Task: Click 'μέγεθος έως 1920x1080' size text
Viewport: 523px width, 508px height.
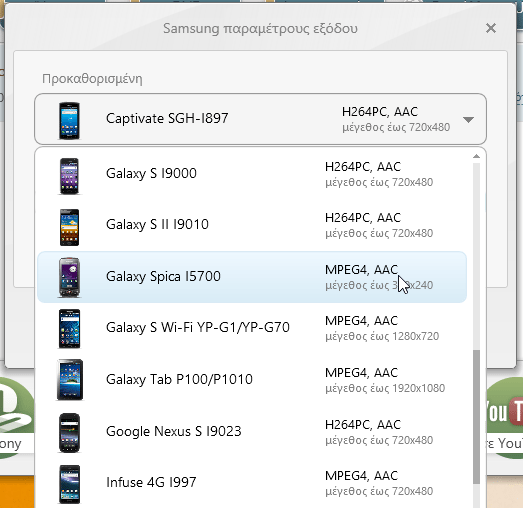Action: [385, 388]
